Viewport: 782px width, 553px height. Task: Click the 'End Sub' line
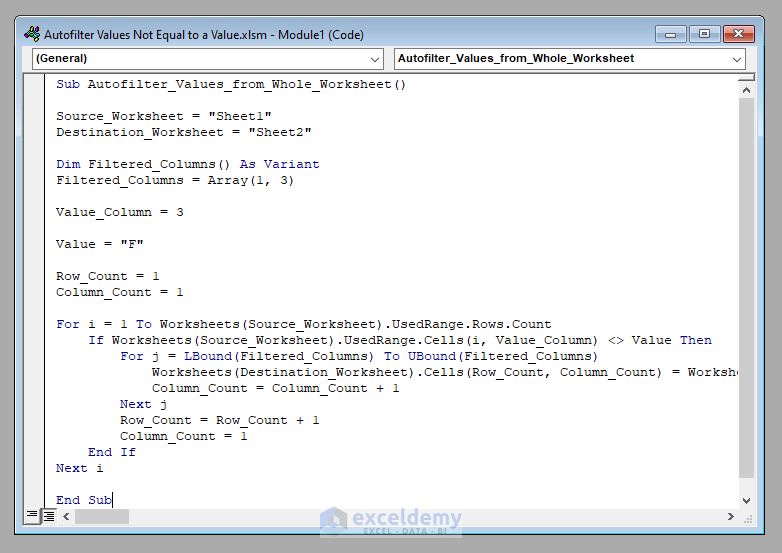click(x=84, y=500)
